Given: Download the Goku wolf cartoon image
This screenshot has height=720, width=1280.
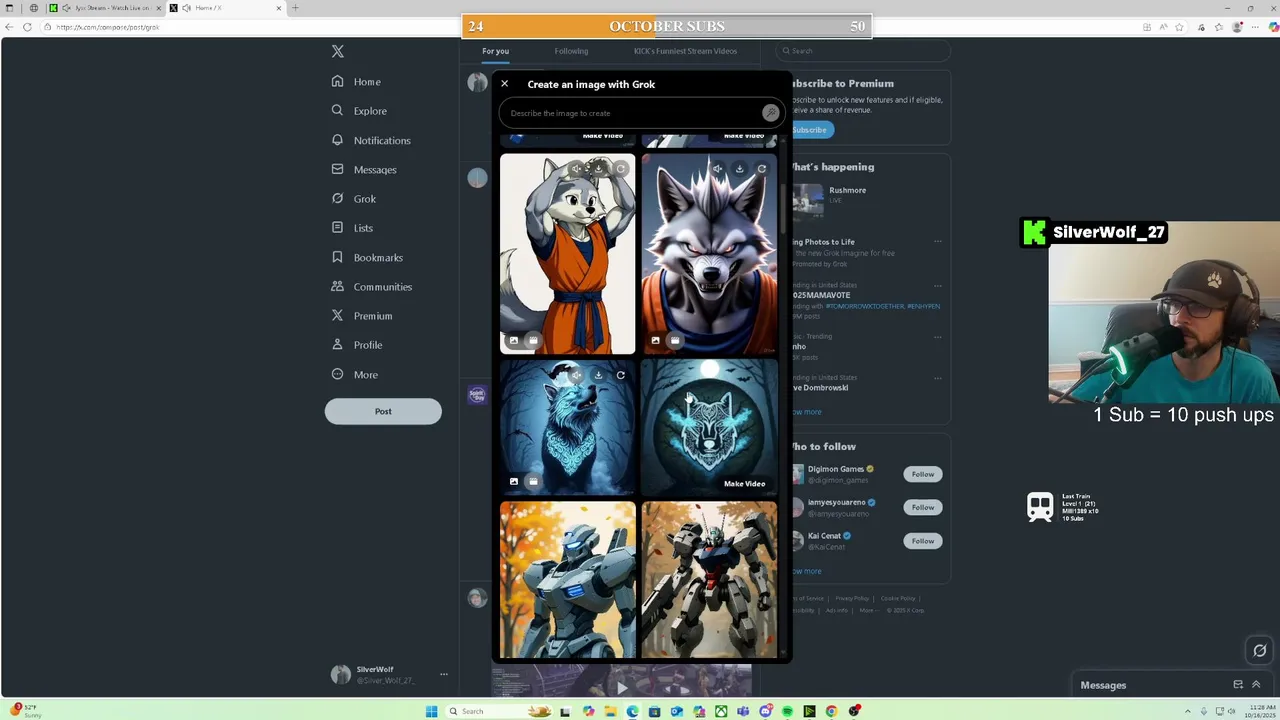Looking at the screenshot, I should pyautogui.click(x=598, y=168).
